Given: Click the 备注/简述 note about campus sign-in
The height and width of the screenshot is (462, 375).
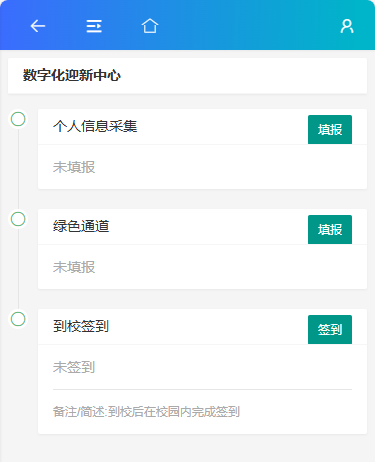Looking at the screenshot, I should pyautogui.click(x=146, y=412).
